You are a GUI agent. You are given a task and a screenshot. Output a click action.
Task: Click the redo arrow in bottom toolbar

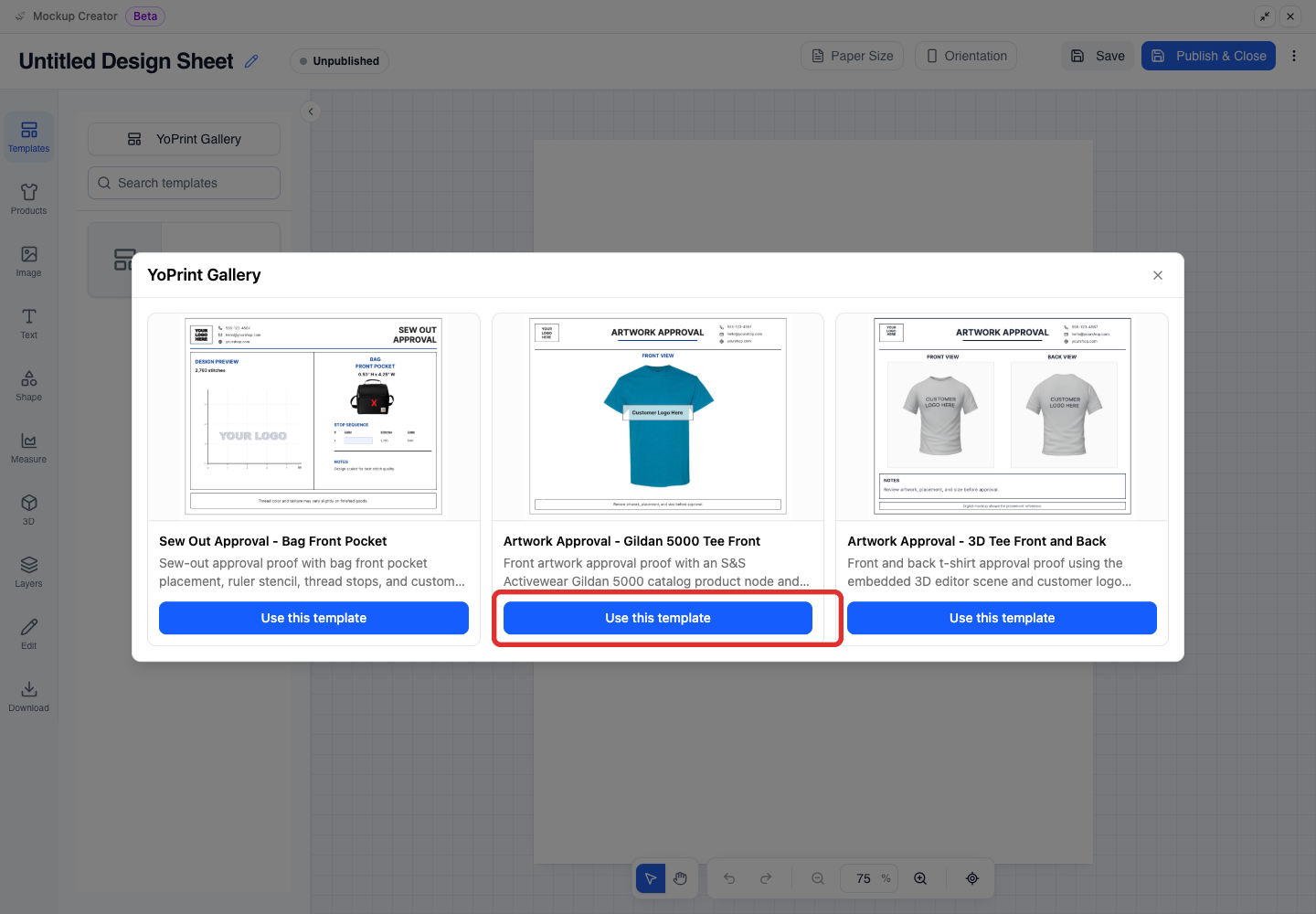click(x=766, y=878)
